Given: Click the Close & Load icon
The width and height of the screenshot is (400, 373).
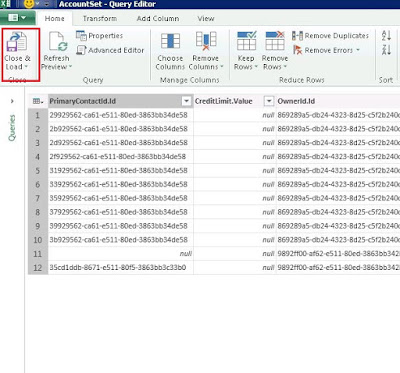Looking at the screenshot, I should click(17, 41).
